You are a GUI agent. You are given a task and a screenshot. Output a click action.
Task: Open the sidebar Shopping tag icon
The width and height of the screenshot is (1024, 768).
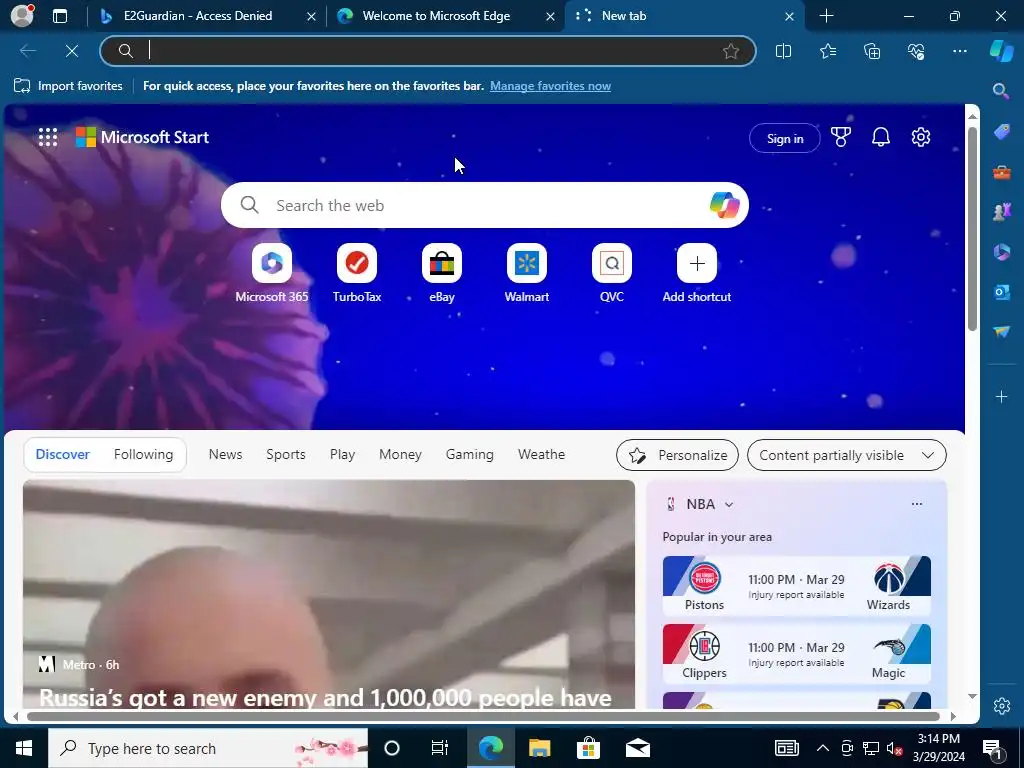[1001, 132]
